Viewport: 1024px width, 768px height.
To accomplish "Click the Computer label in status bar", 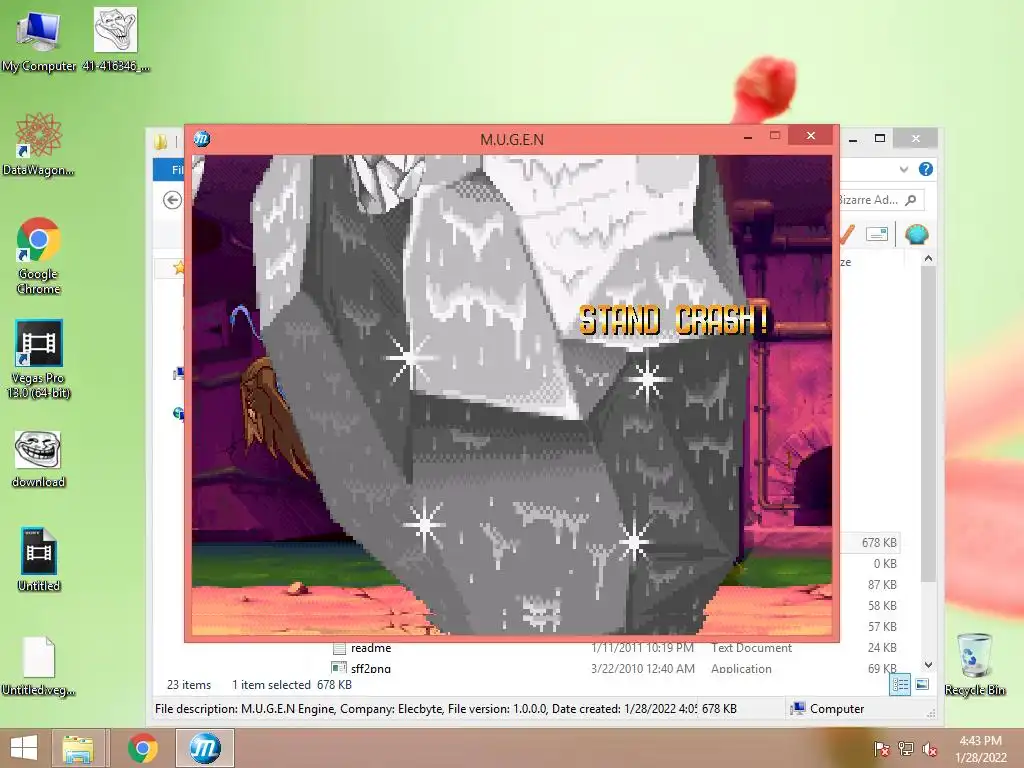I will 837,709.
